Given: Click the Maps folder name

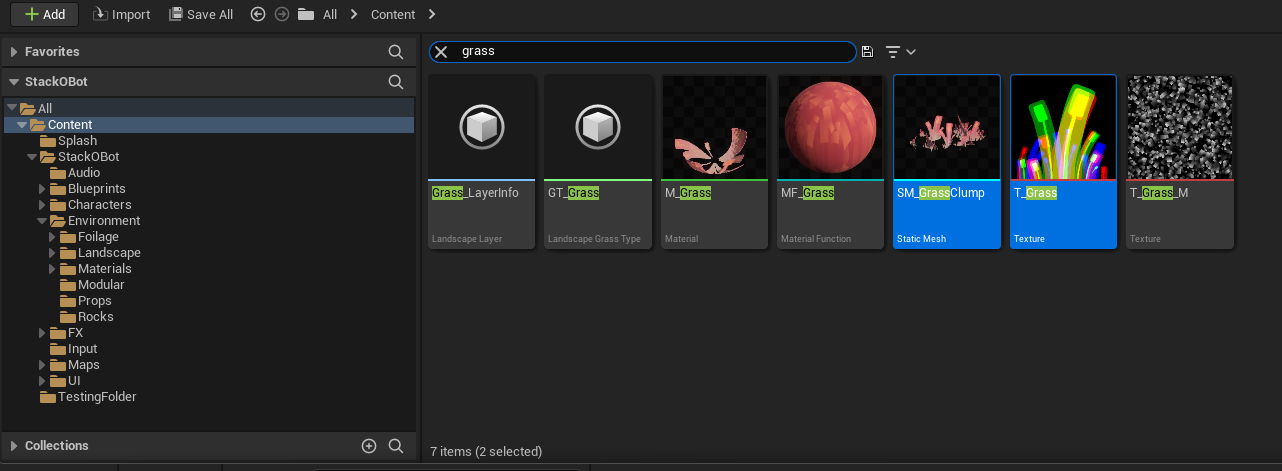Looking at the screenshot, I should (x=84, y=365).
